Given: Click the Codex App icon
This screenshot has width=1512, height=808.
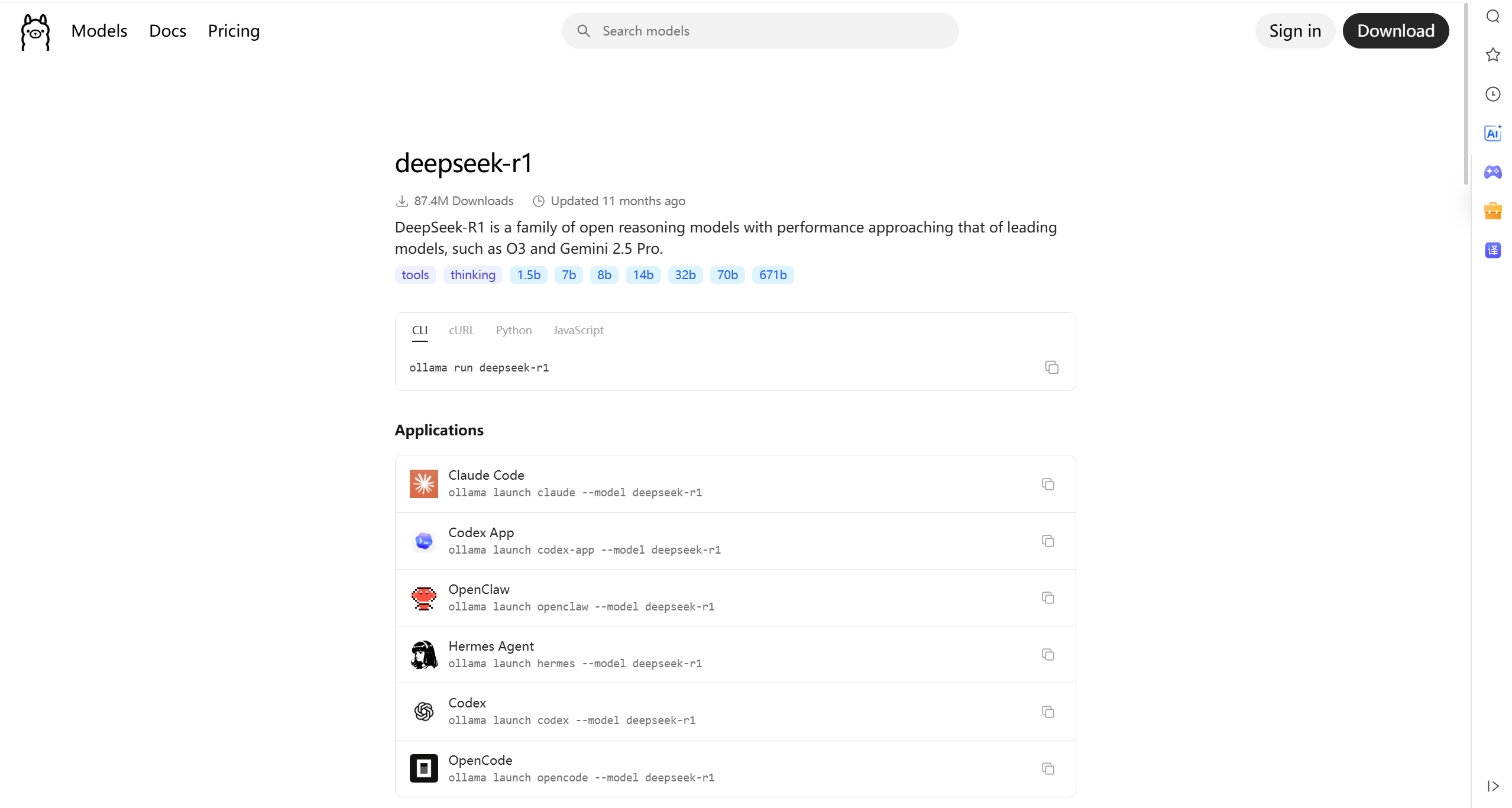Looking at the screenshot, I should (x=423, y=541).
